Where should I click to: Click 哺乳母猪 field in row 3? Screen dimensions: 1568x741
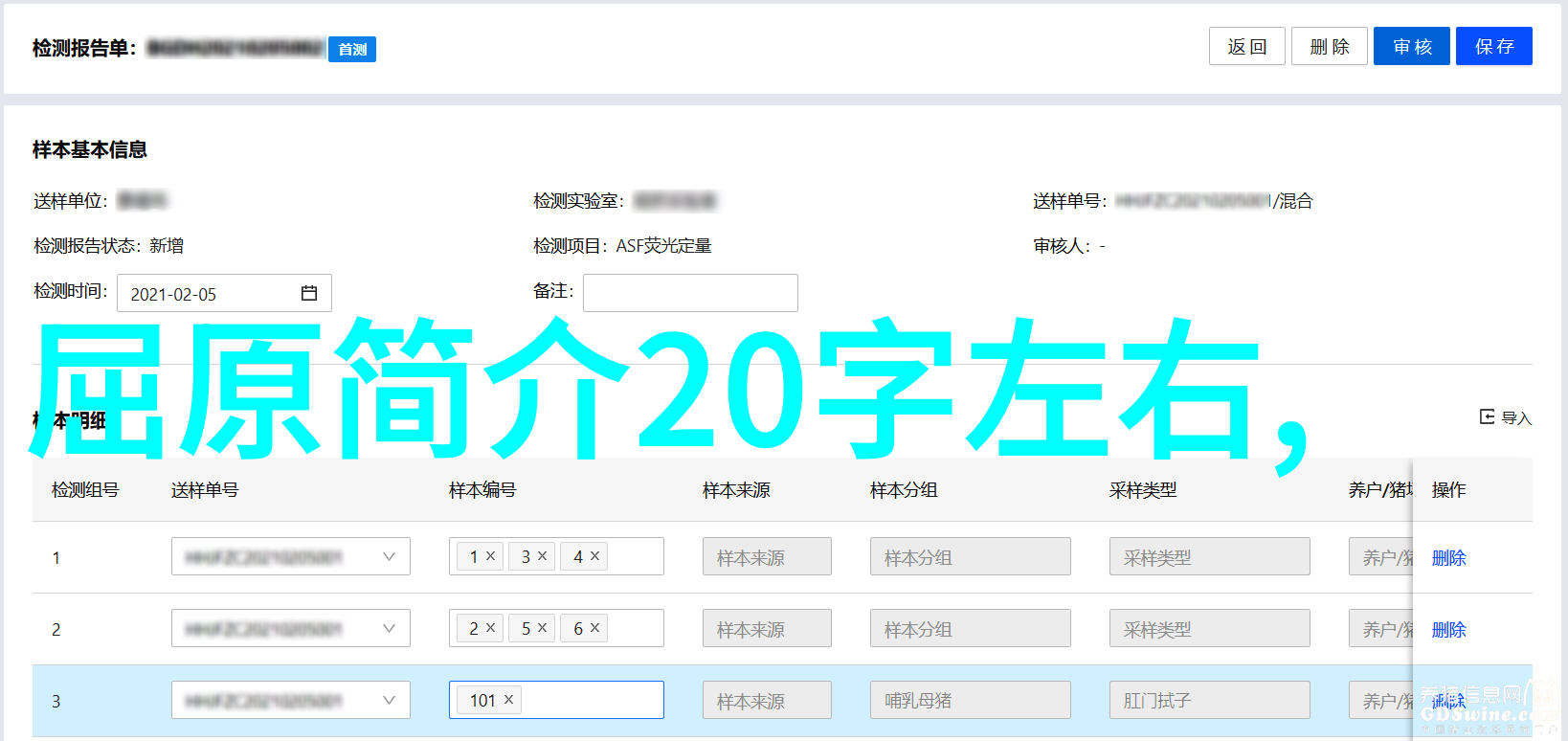point(970,700)
